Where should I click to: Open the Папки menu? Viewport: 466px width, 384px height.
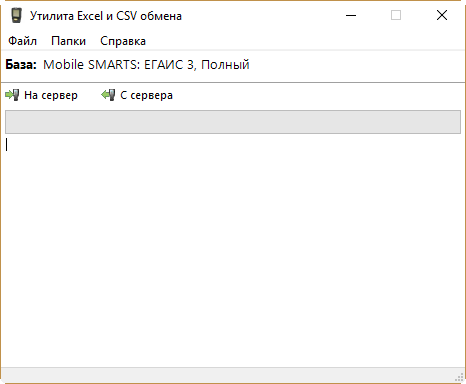(68, 41)
